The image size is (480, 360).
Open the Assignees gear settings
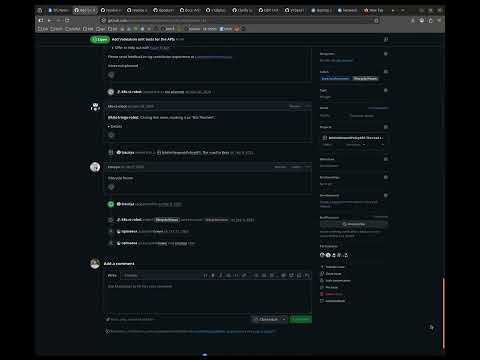click(386, 54)
